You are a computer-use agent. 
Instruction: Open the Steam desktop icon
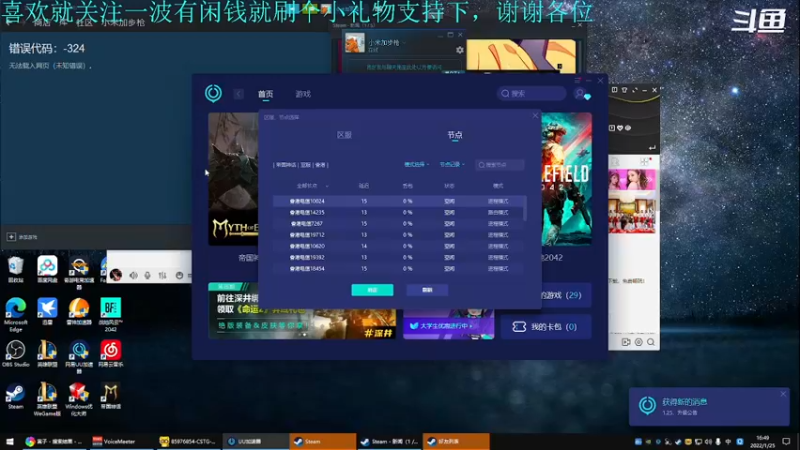16,396
